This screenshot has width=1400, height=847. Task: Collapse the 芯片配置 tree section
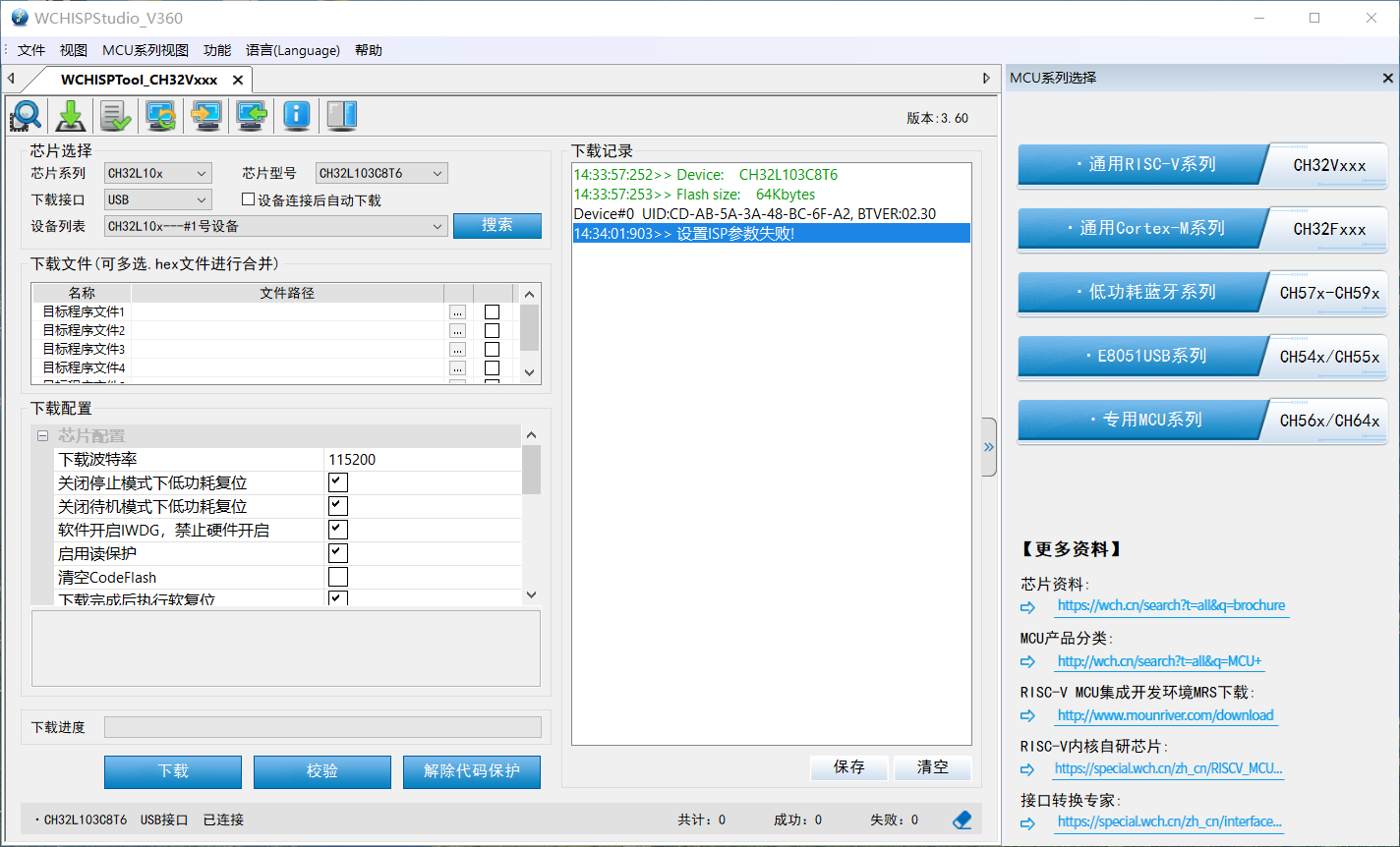(42, 436)
